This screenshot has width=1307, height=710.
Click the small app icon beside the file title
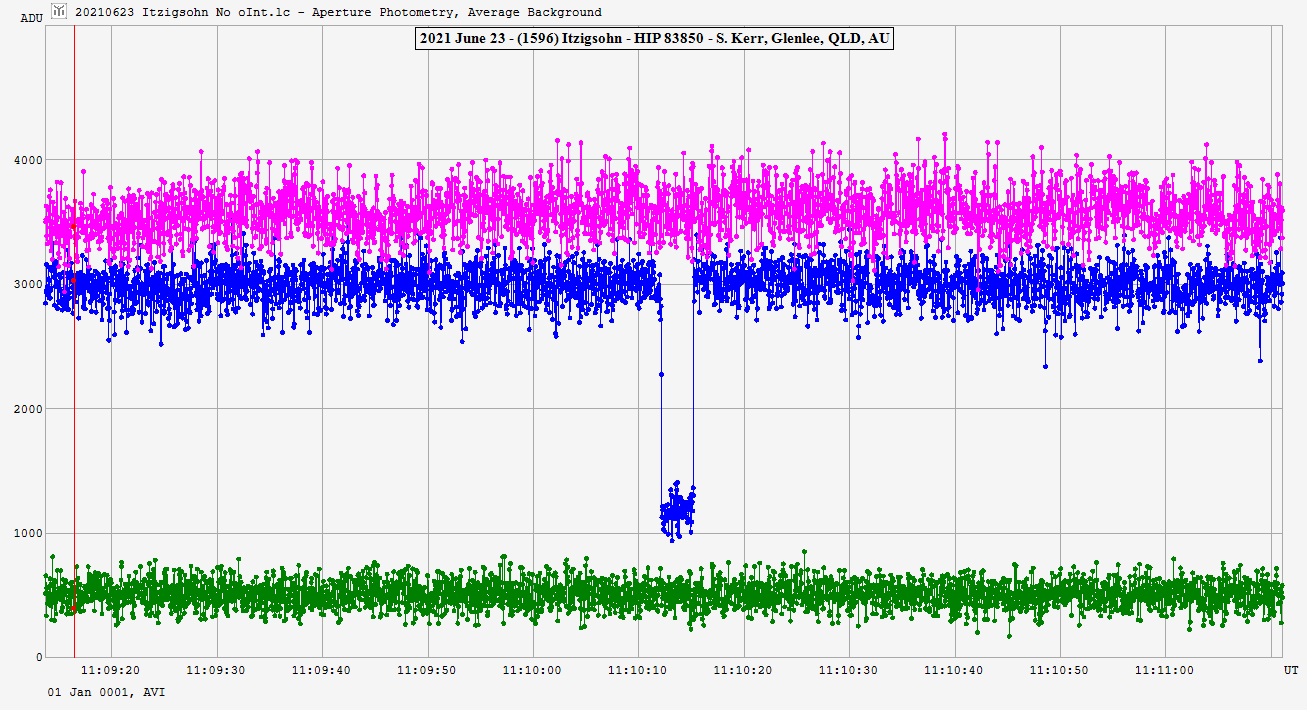59,12
